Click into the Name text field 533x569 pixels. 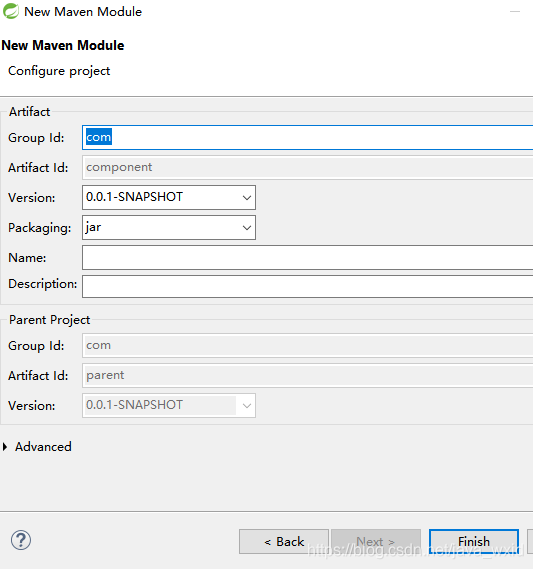click(x=308, y=257)
